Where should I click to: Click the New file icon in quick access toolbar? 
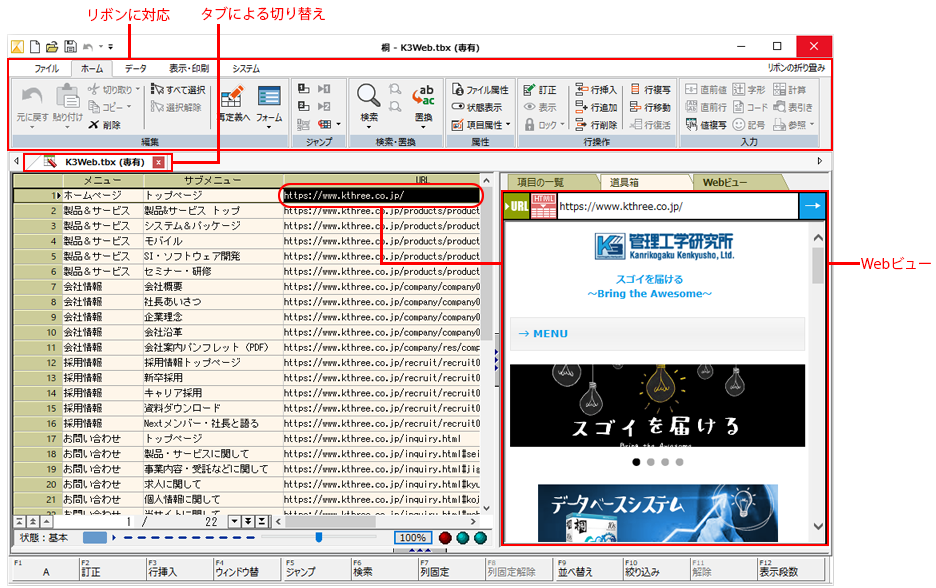click(35, 47)
